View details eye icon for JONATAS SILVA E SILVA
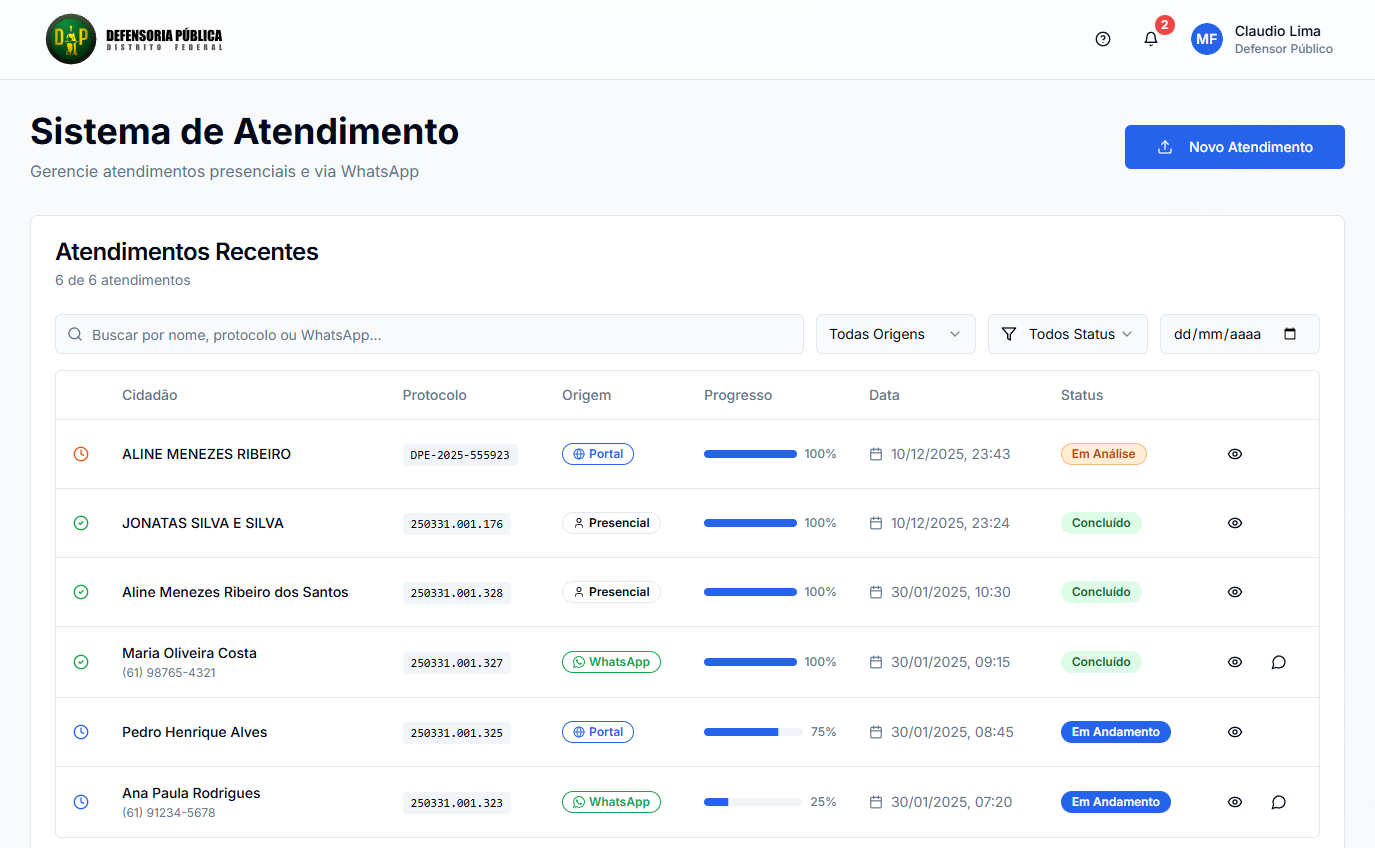This screenshot has width=1375, height=848. click(x=1235, y=523)
